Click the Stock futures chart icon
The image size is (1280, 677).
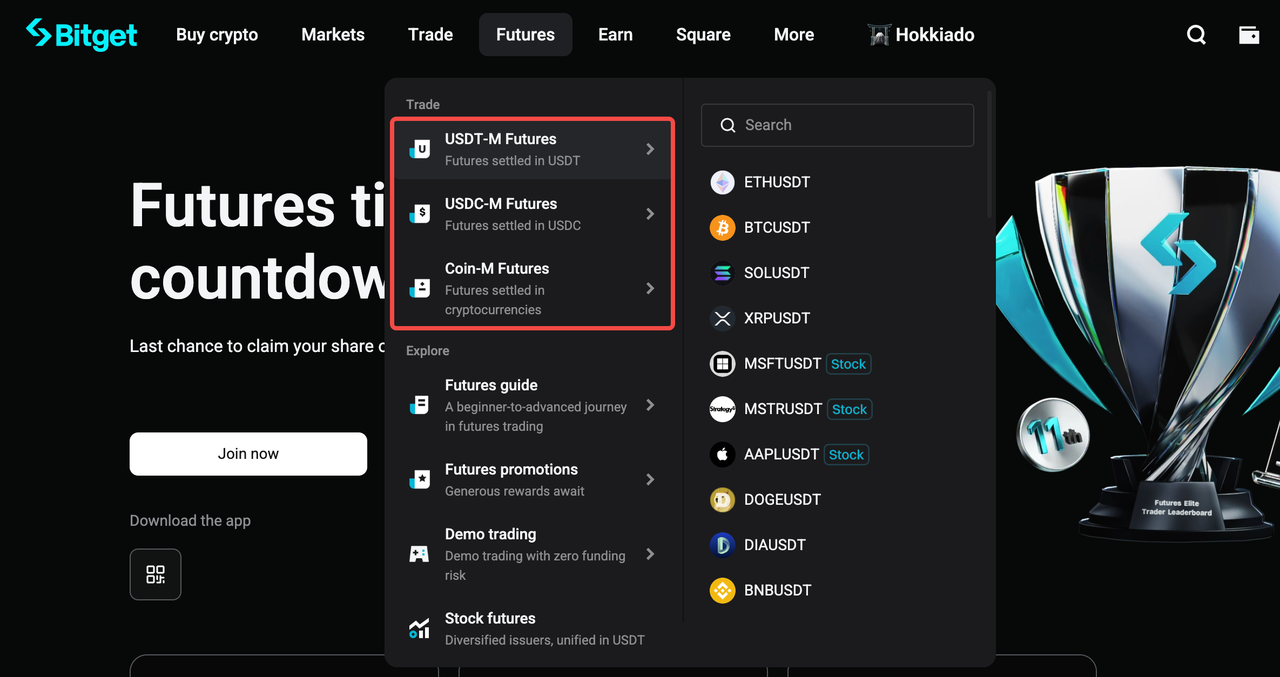[418, 628]
